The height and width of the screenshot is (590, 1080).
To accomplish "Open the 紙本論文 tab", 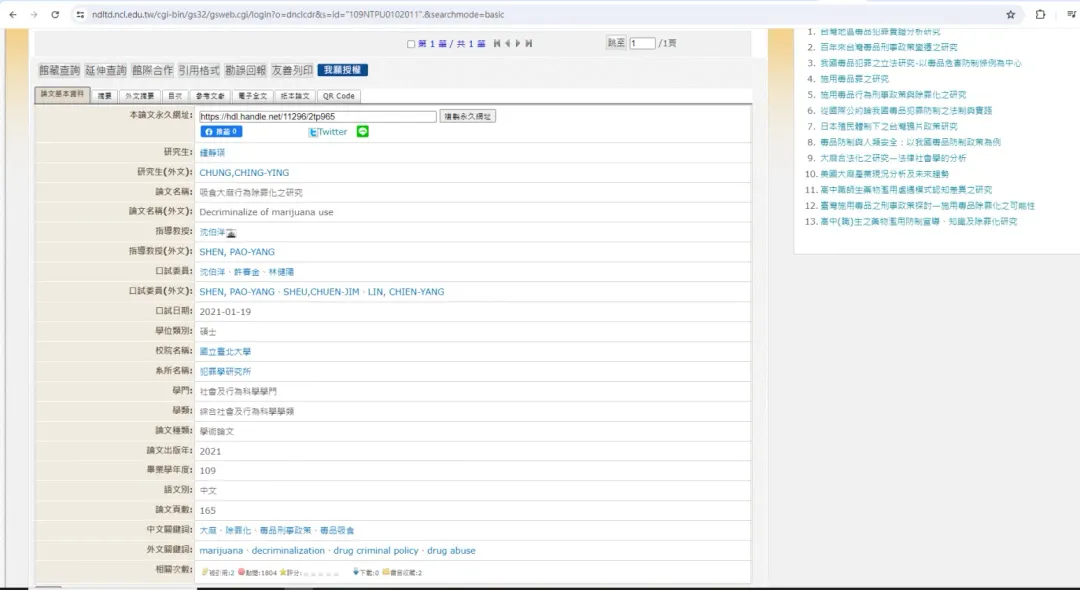I will point(295,96).
